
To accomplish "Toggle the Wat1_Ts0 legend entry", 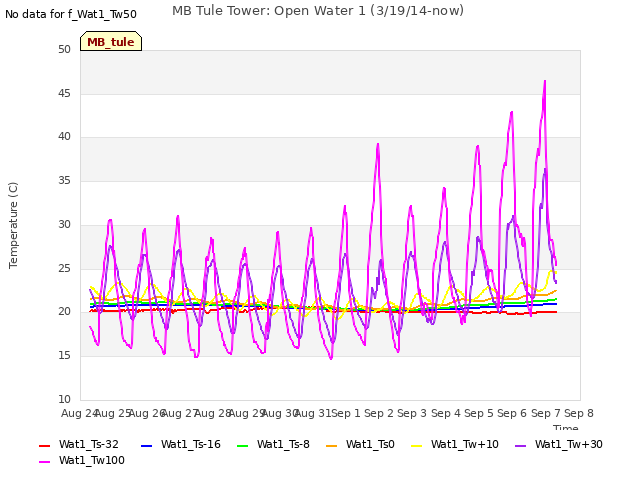I will (x=360, y=444).
